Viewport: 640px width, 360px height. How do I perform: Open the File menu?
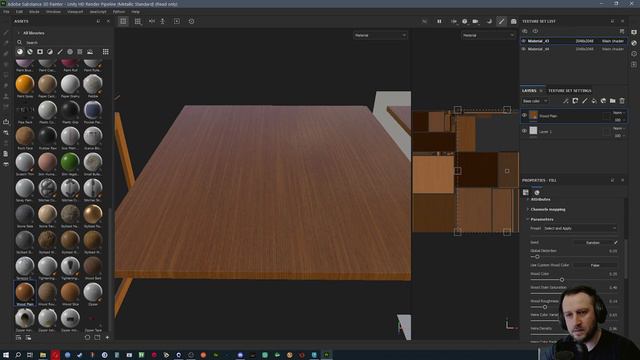click(7, 12)
